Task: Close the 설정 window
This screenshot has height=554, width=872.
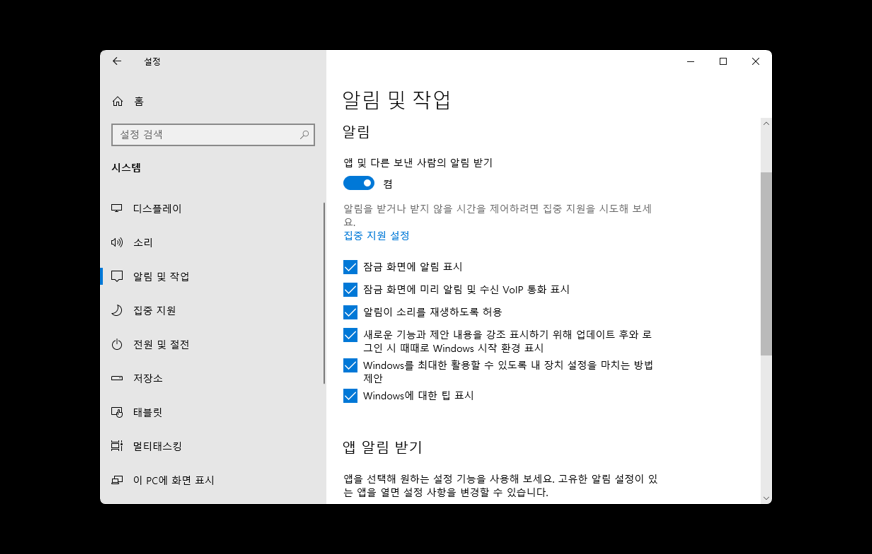Action: point(755,61)
